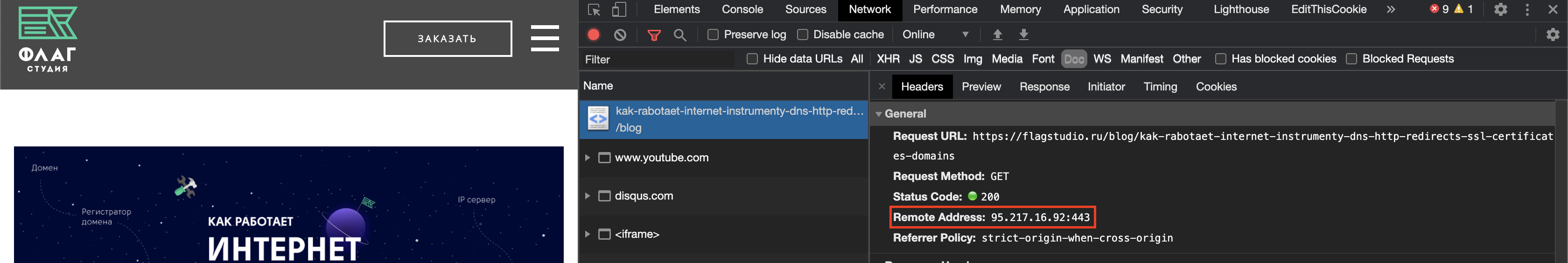The width and height of the screenshot is (1568, 263).
Task: Select the XHR filter type
Action: 888,59
